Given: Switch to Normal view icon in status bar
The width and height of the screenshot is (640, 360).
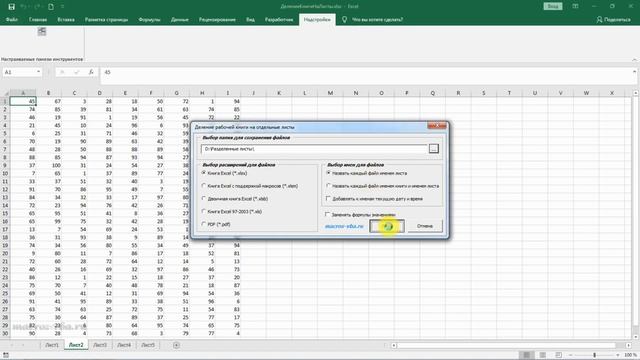Looking at the screenshot, I should pos(527,355).
